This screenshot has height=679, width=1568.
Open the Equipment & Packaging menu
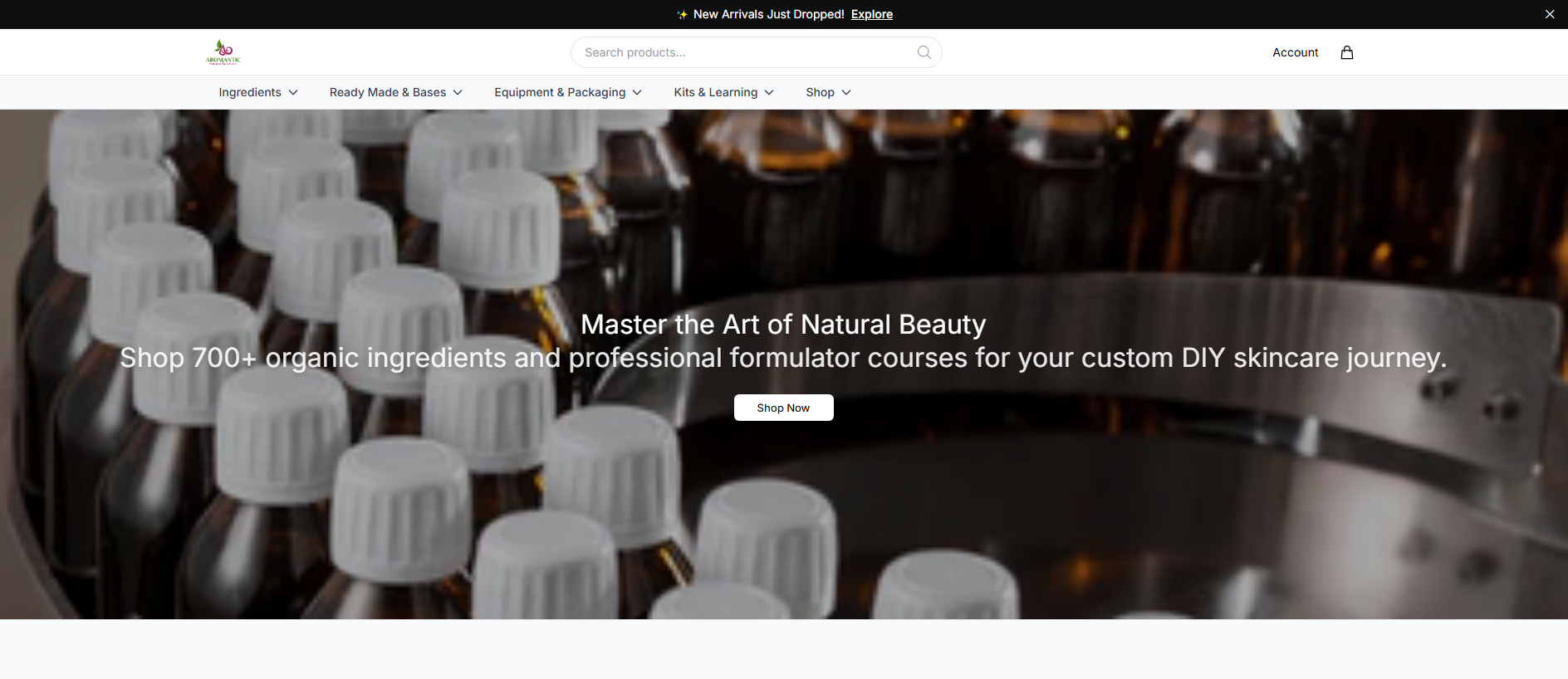pos(568,92)
